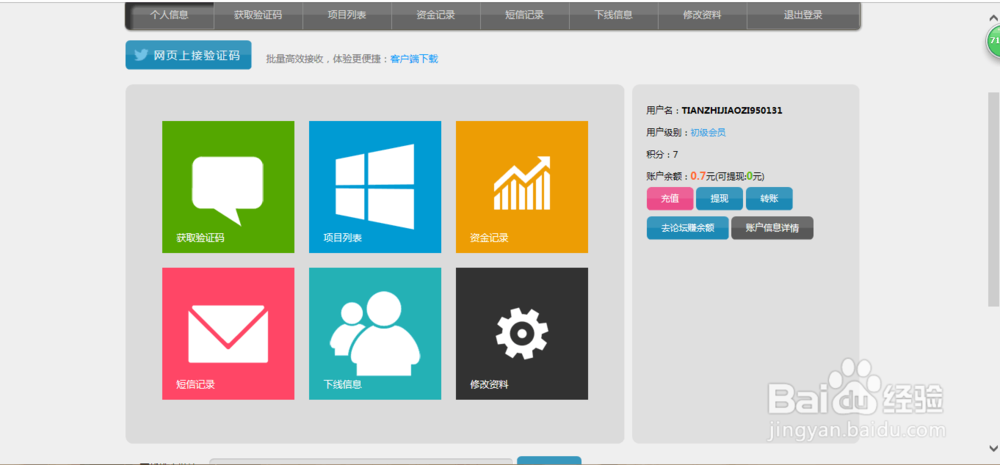The width and height of the screenshot is (1000, 465).
Task: Click the scrollbar down arrow
Action: [992, 448]
